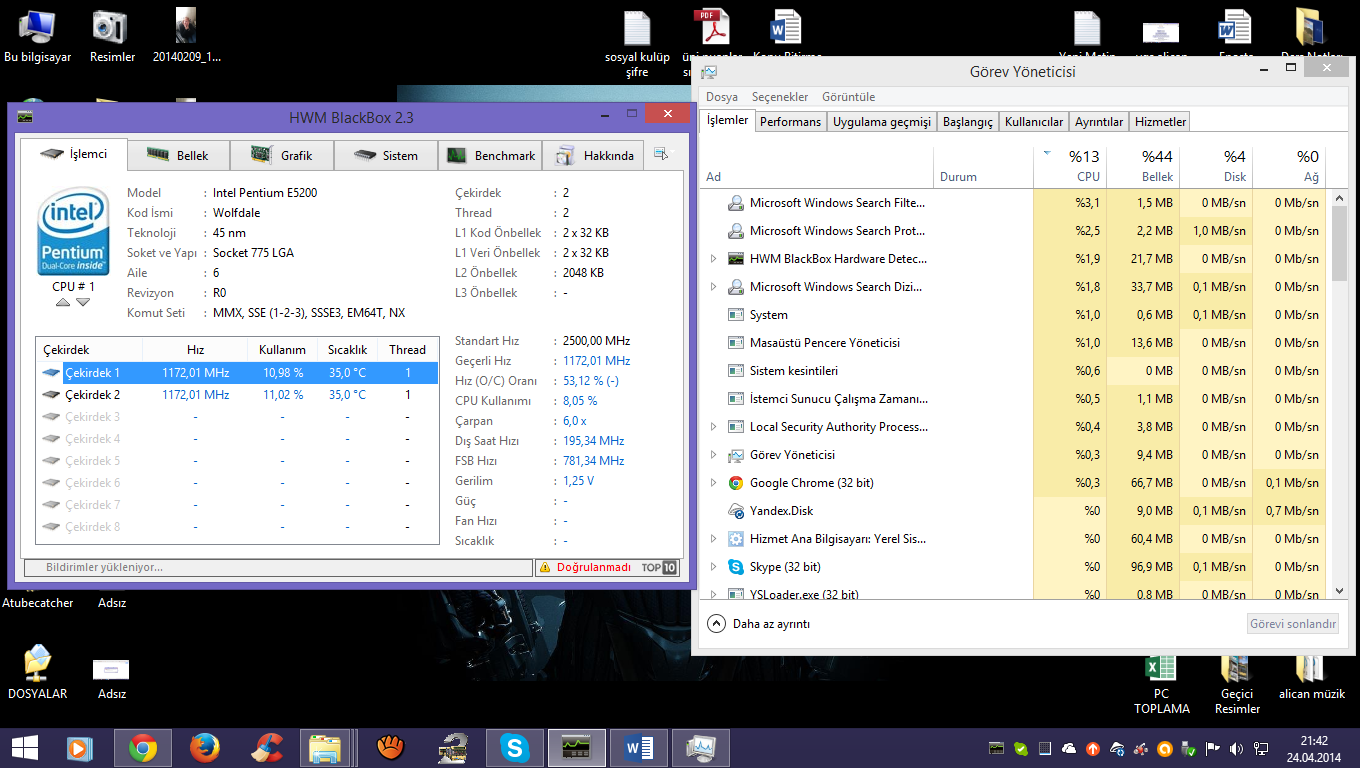
Task: Select the Resimler desktop icon
Action: pyautogui.click(x=112, y=36)
